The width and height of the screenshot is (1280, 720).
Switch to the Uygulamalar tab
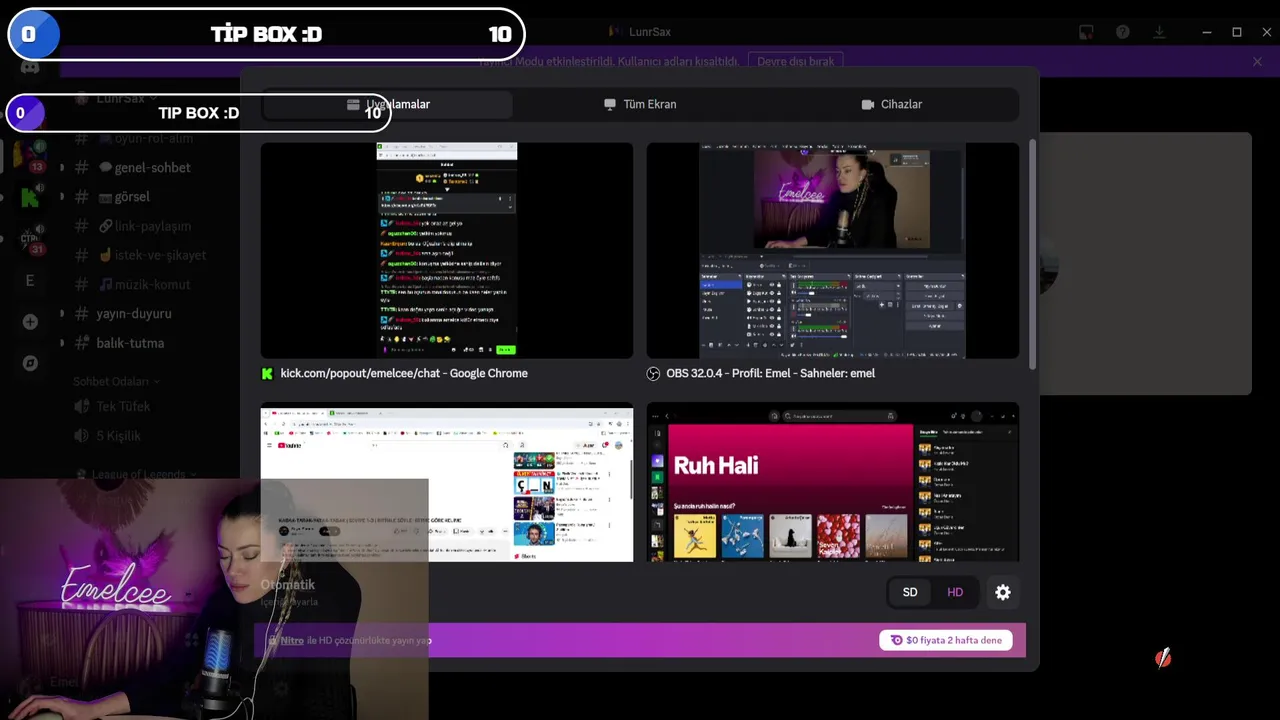[388, 104]
